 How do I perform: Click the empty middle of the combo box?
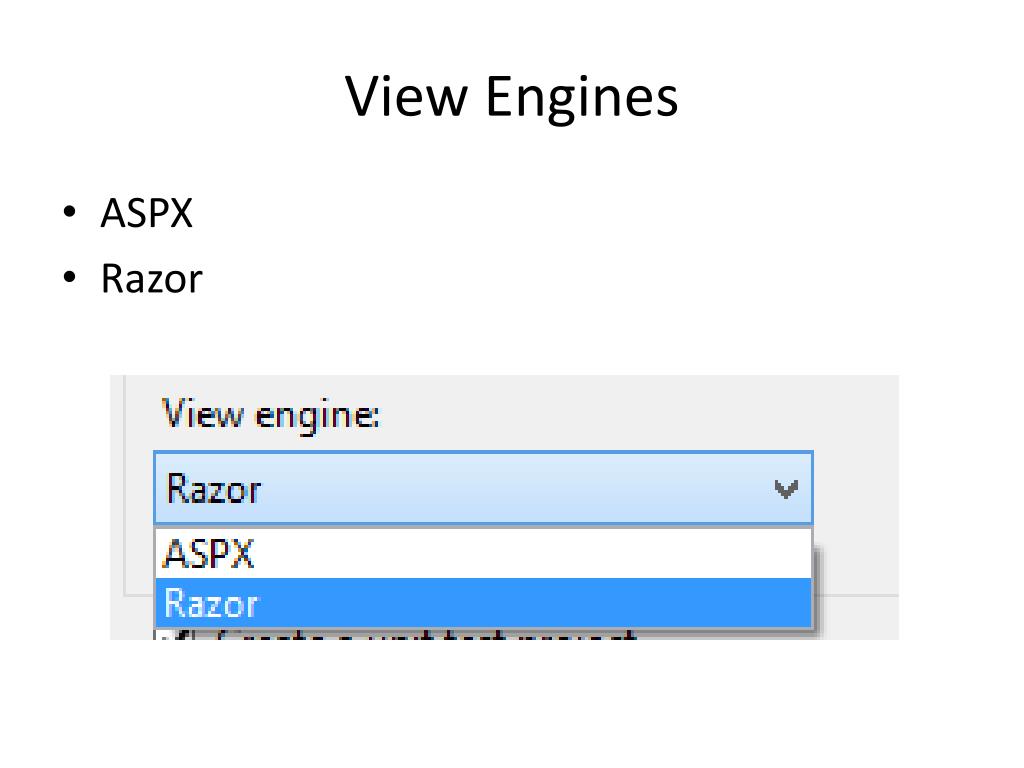click(516, 488)
